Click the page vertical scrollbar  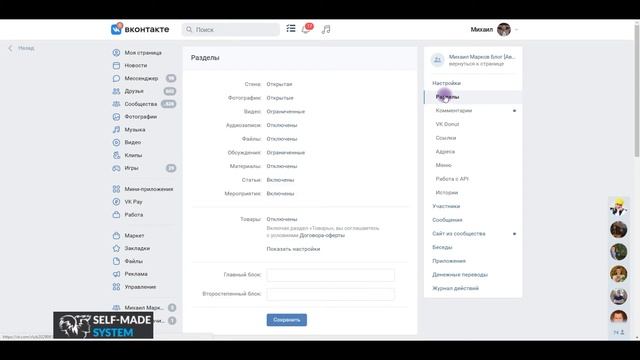(637, 90)
